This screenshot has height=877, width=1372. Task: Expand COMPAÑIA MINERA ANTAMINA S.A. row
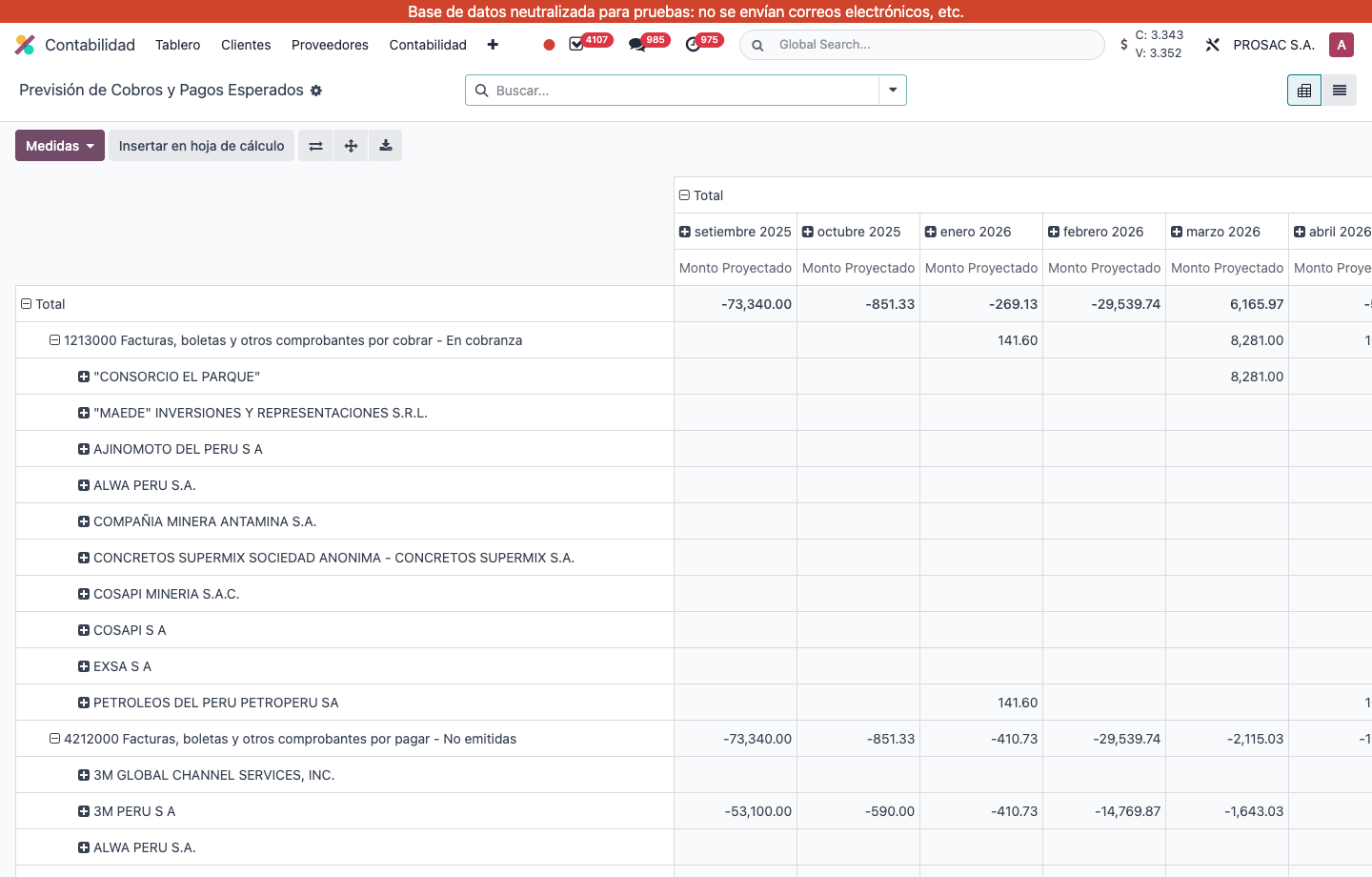(84, 521)
